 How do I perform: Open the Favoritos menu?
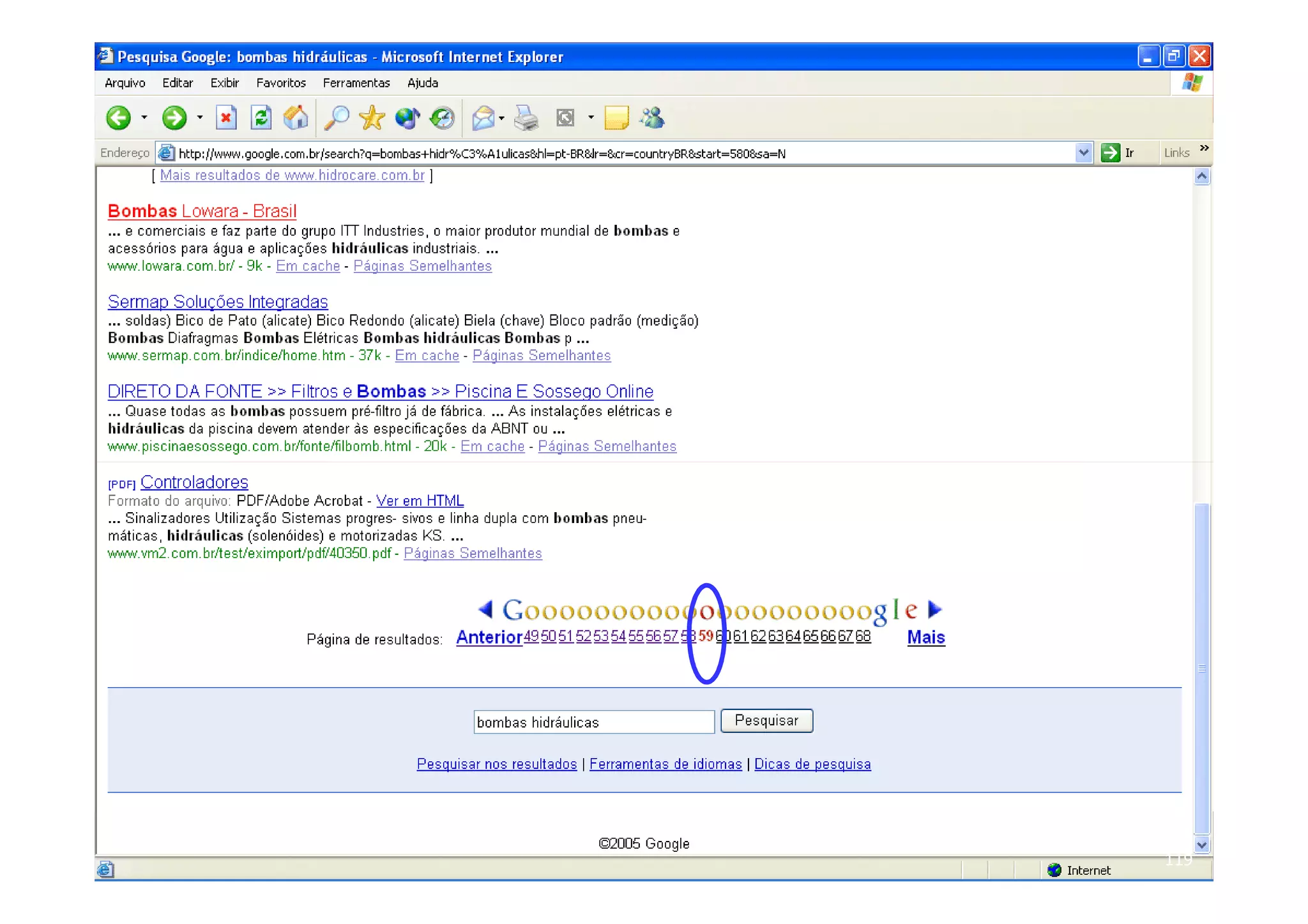280,83
